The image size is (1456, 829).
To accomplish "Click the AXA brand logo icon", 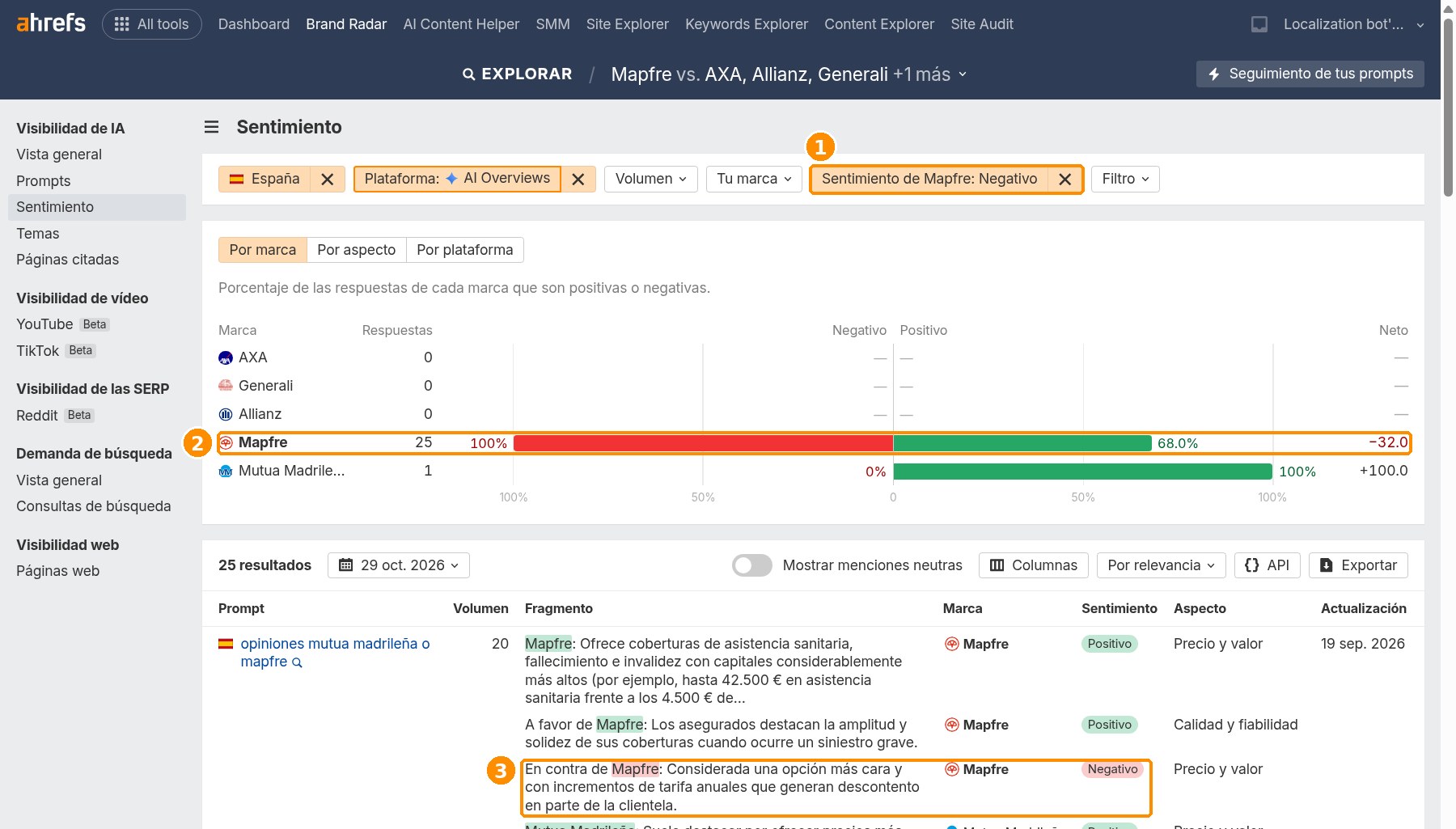I will pyautogui.click(x=226, y=357).
